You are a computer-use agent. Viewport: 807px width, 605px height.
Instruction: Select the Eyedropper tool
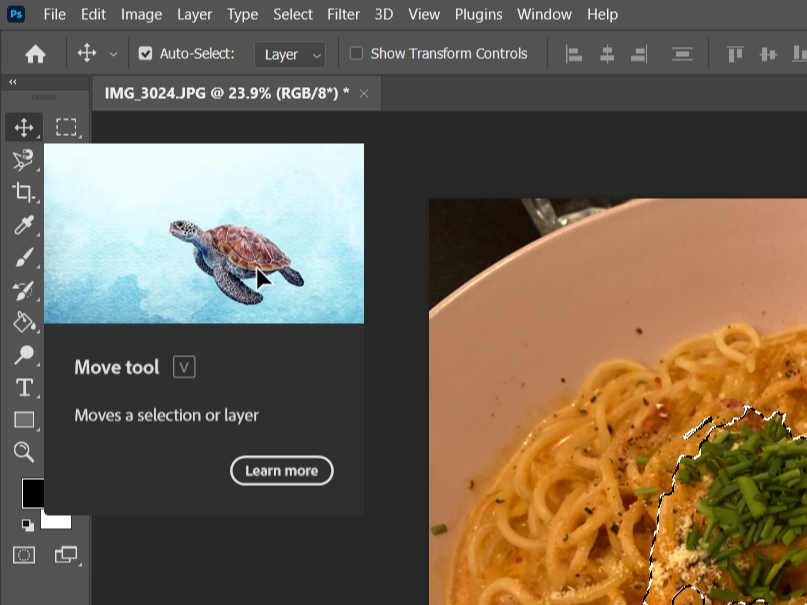[x=23, y=224]
